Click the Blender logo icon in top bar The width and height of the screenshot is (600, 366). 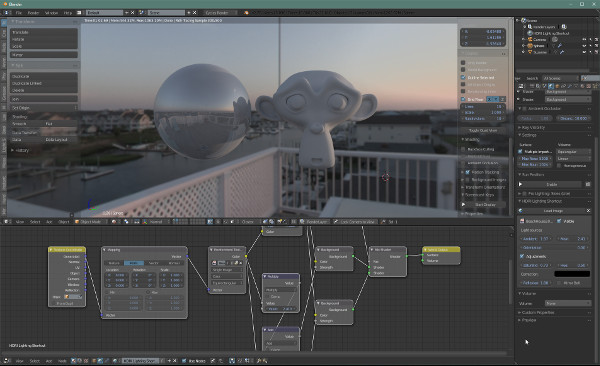[246, 13]
